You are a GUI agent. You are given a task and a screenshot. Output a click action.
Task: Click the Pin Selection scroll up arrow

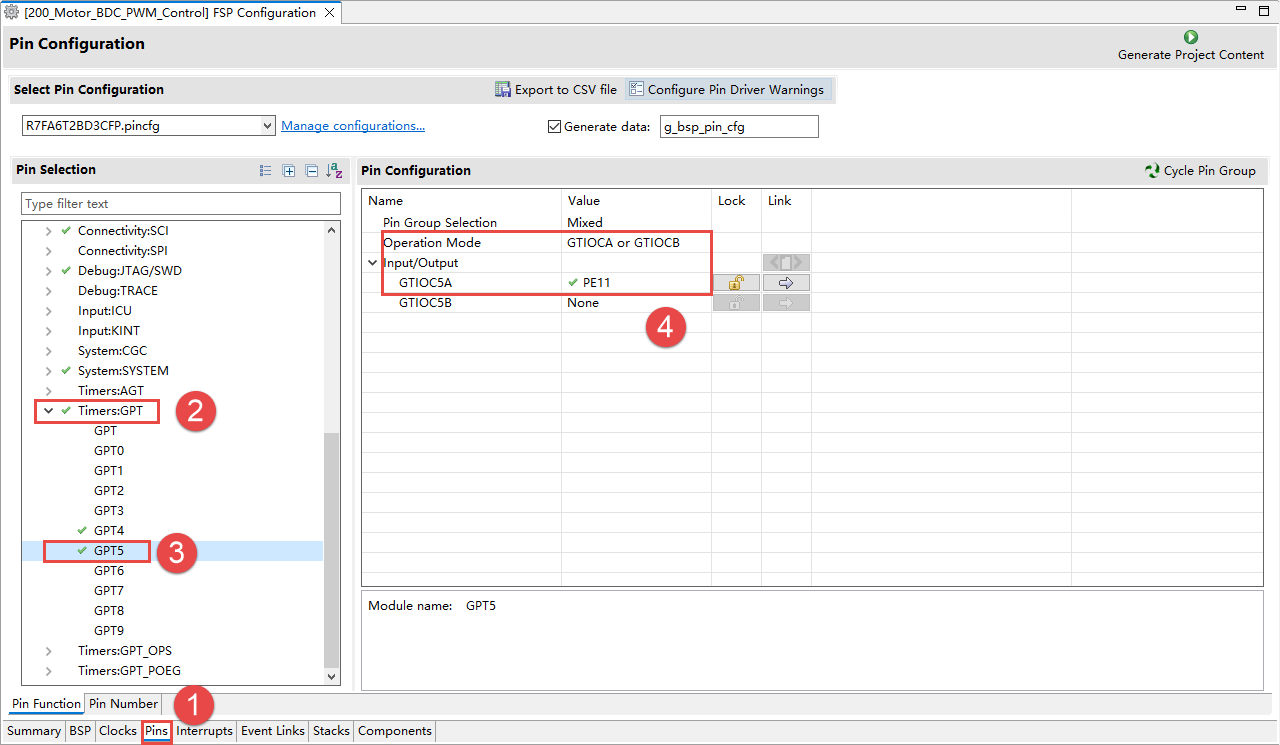(332, 230)
